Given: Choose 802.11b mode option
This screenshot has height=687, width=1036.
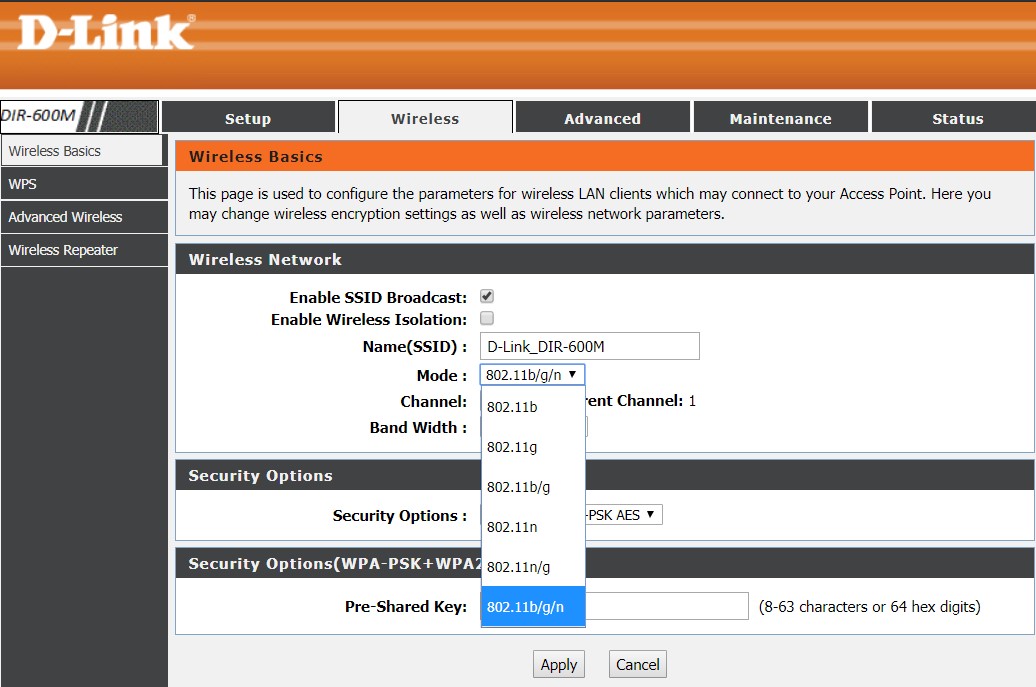Looking at the screenshot, I should [x=533, y=407].
